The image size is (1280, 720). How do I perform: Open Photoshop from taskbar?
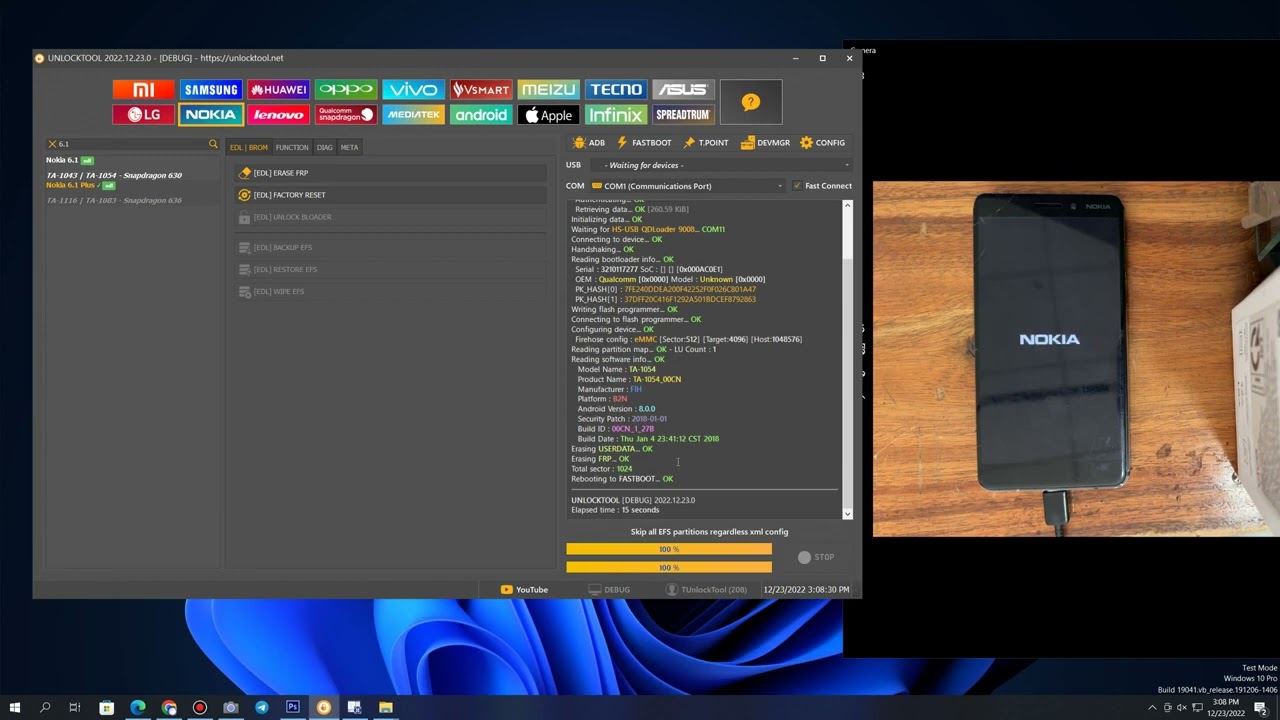click(x=293, y=707)
